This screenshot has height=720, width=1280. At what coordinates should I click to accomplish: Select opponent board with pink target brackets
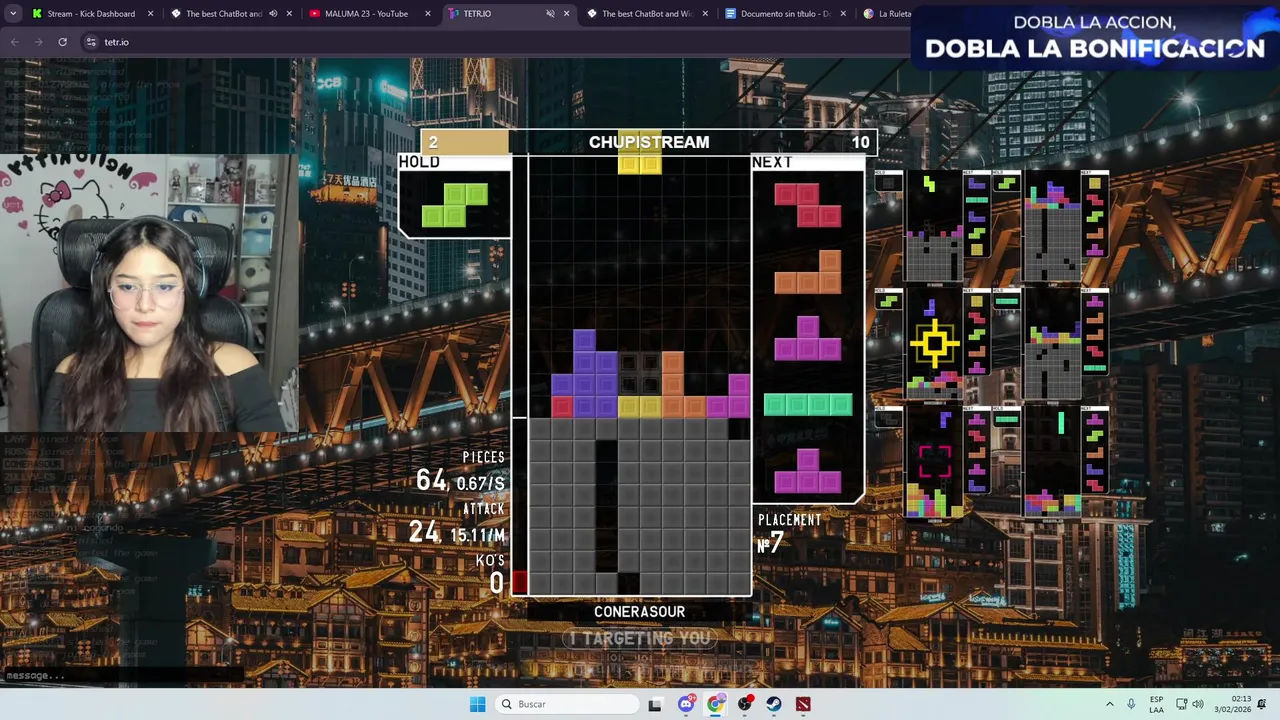pos(934,462)
